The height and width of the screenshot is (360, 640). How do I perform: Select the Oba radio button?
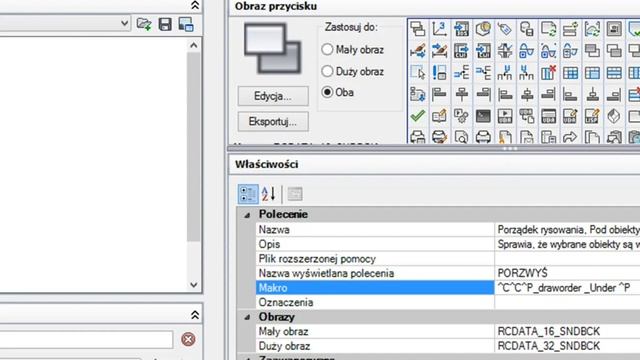327,92
